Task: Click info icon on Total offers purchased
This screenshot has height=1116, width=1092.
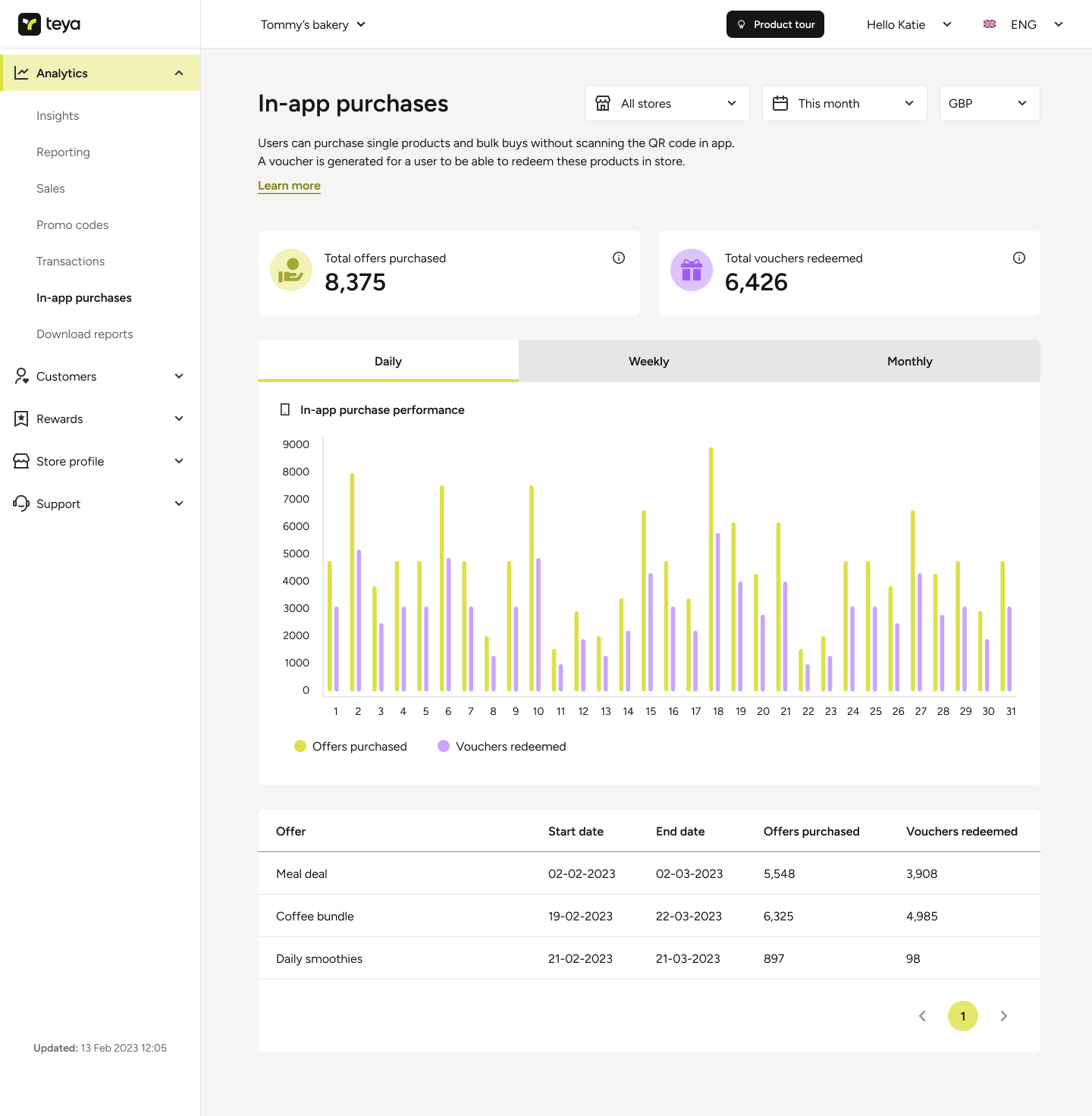Action: (x=619, y=258)
